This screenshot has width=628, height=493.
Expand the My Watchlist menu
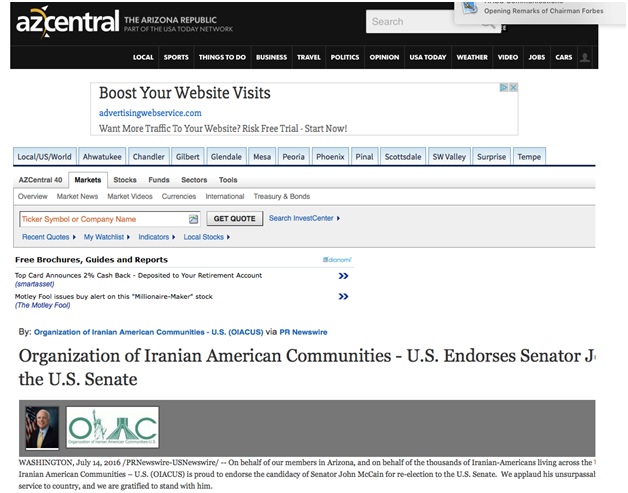click(x=107, y=237)
